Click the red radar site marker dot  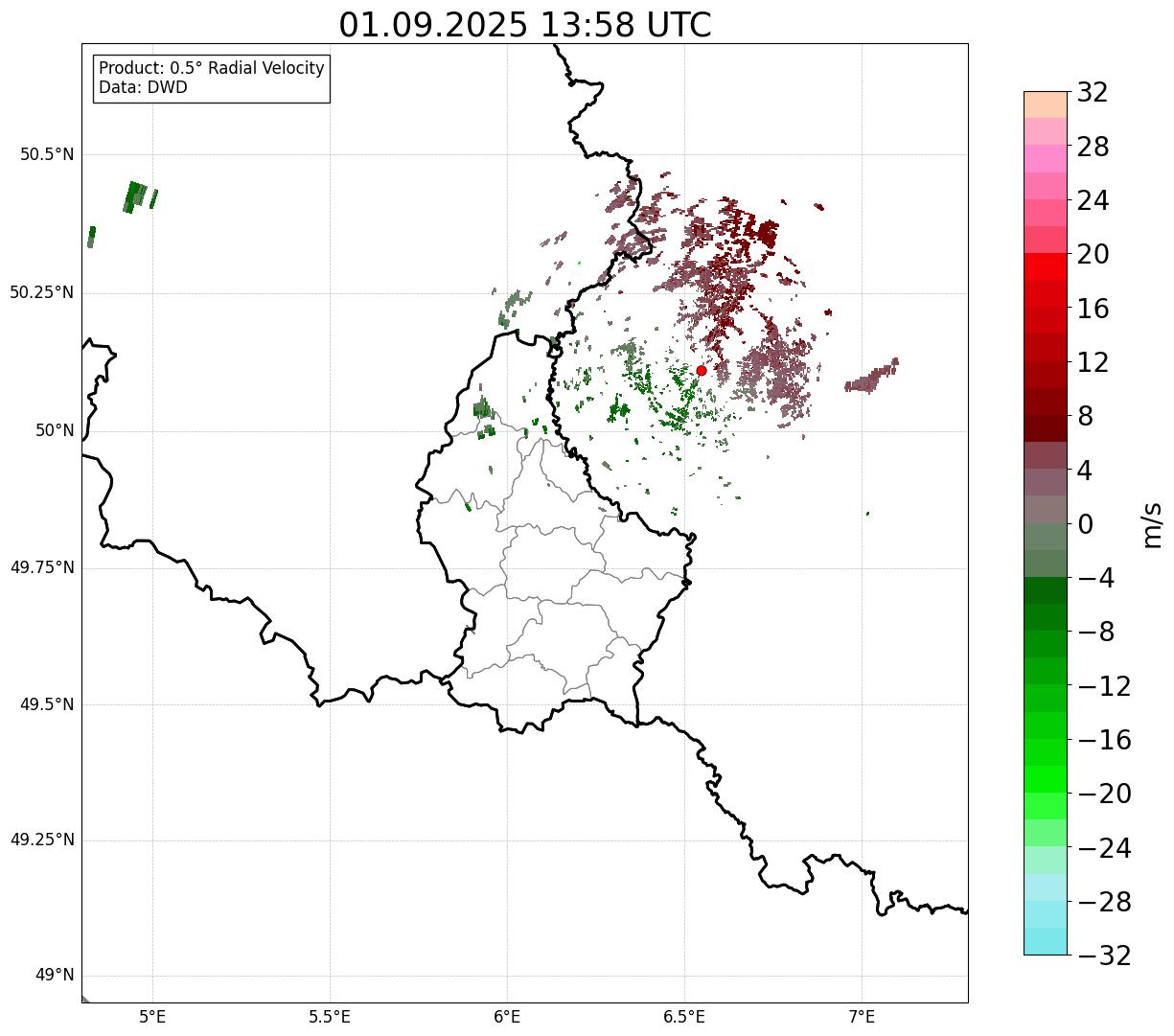click(701, 370)
